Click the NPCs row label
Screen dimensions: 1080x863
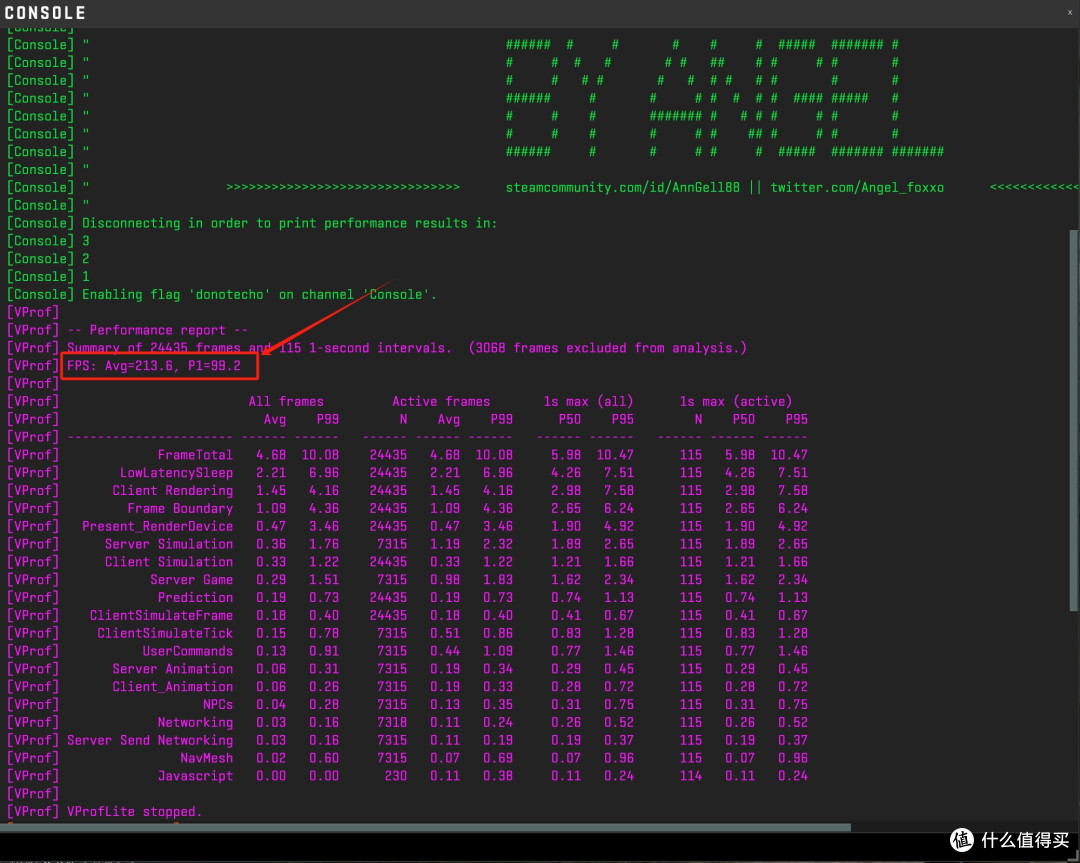[x=218, y=705]
